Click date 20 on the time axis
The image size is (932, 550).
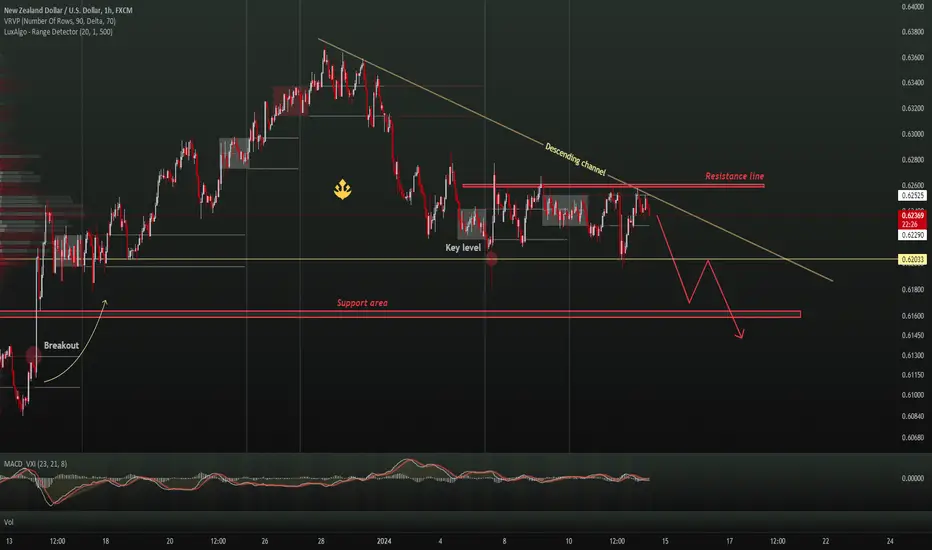coord(169,541)
